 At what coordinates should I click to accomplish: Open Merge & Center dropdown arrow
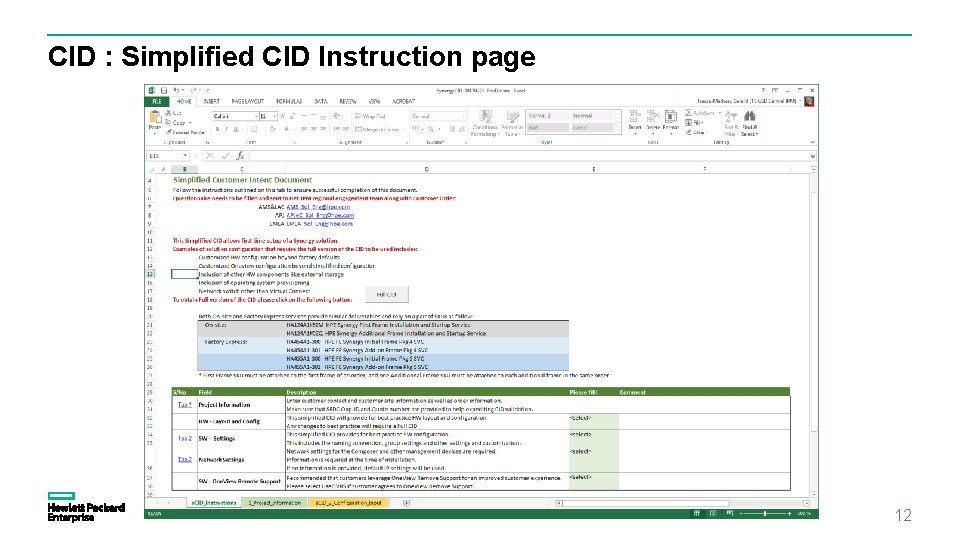tap(402, 129)
